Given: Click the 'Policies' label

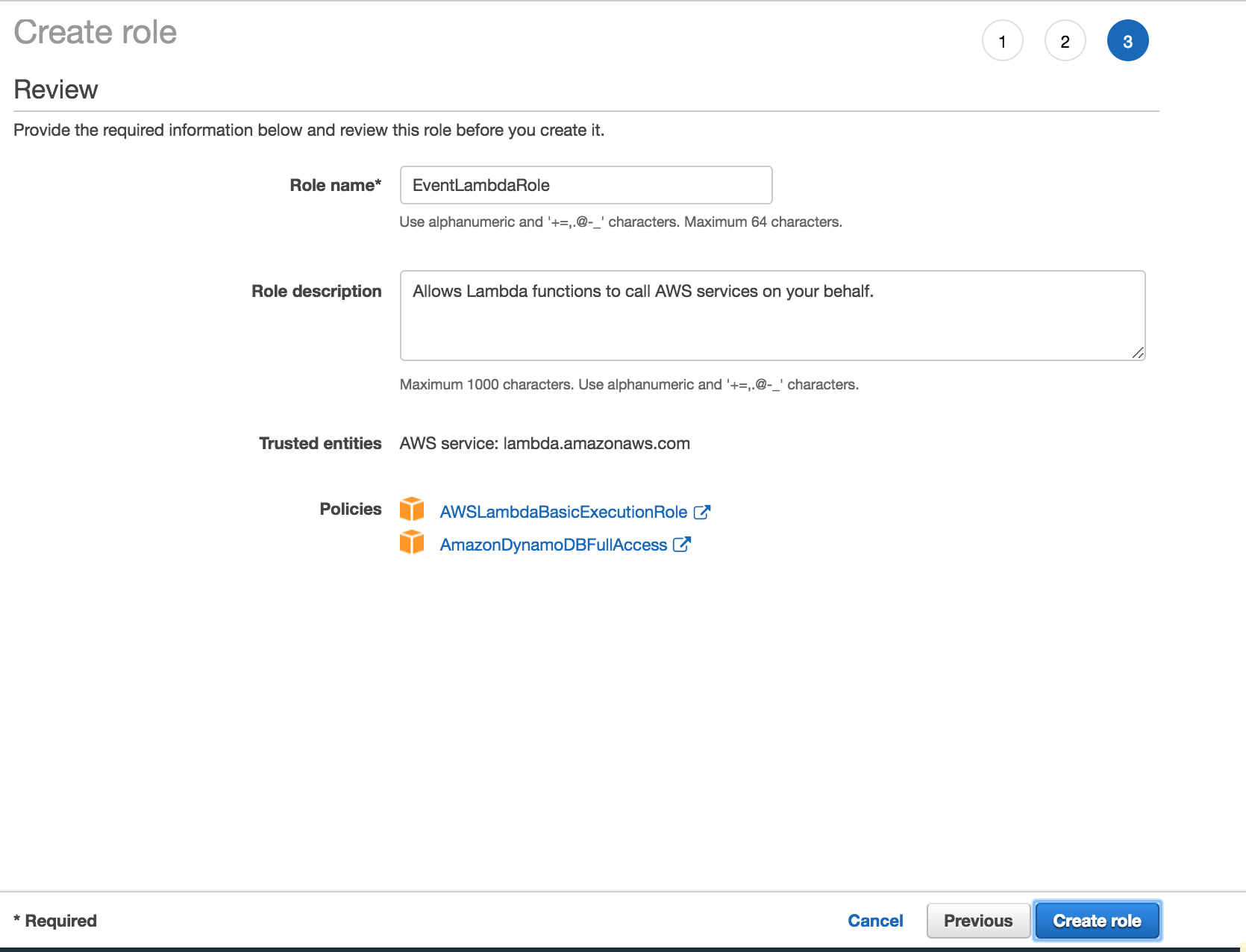Looking at the screenshot, I should pyautogui.click(x=351, y=509).
